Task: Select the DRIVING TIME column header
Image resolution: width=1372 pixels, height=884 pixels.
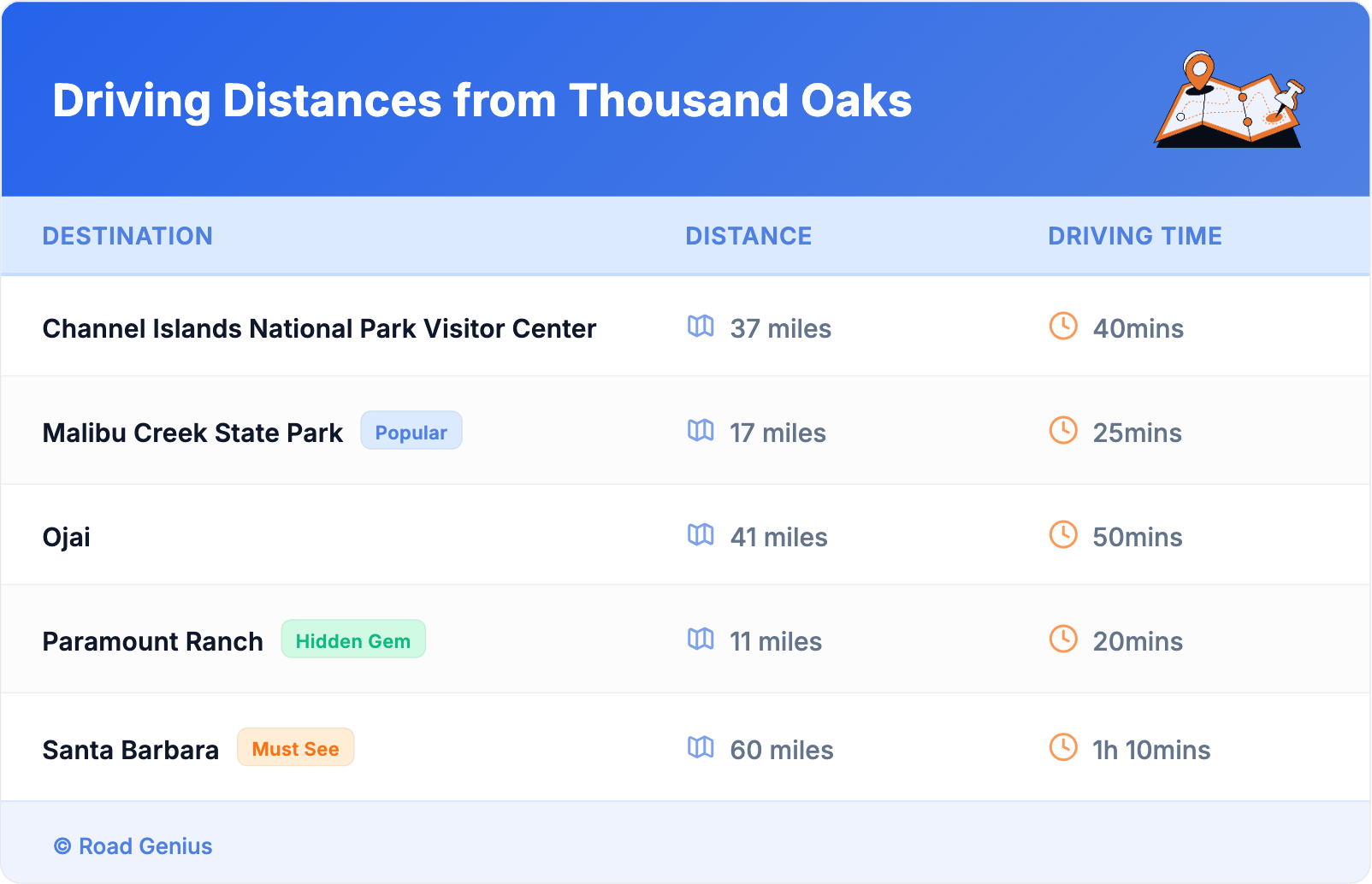Action: pyautogui.click(x=1135, y=236)
